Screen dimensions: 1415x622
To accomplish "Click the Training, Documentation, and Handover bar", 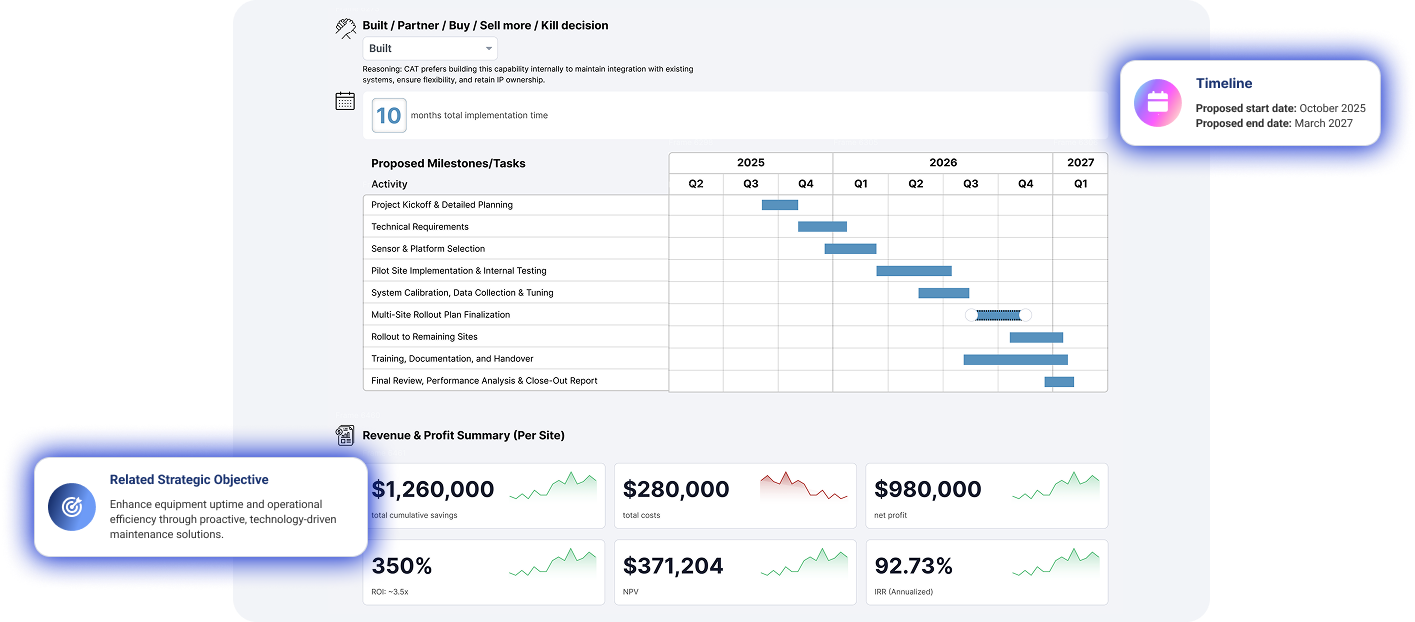I will pos(1015,359).
